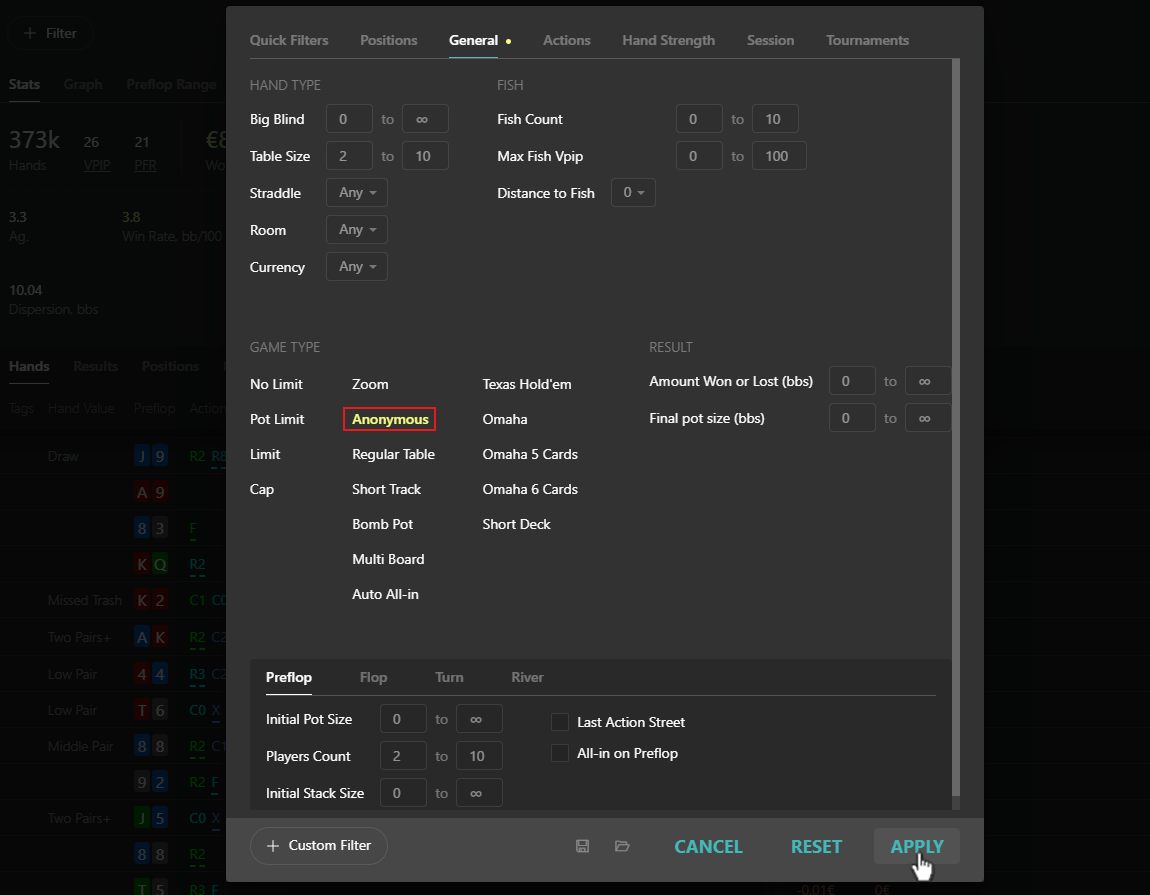Click the Players Count minimum field
The image size is (1150, 895).
403,756
